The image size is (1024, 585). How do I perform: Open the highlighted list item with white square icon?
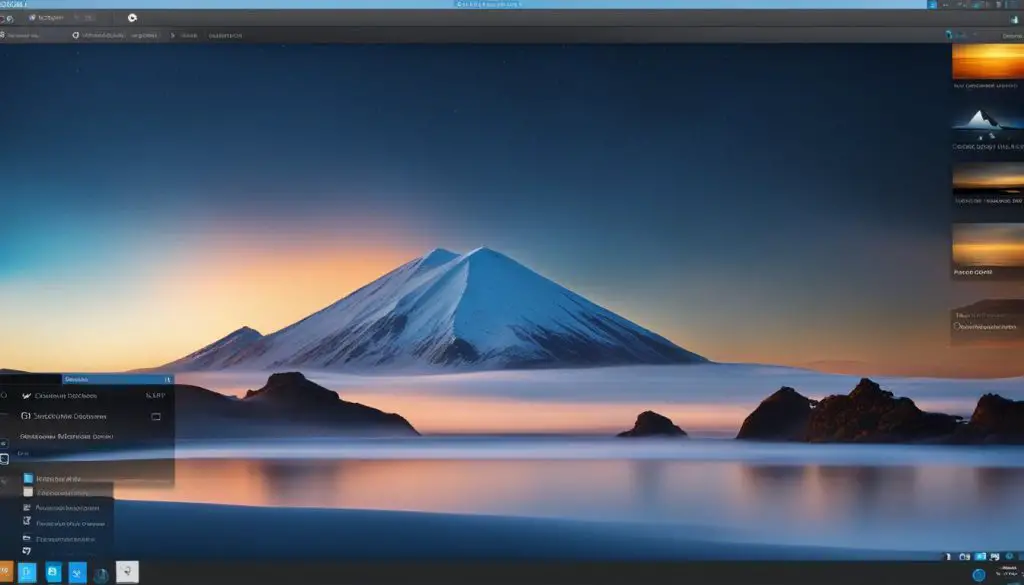coord(59,493)
